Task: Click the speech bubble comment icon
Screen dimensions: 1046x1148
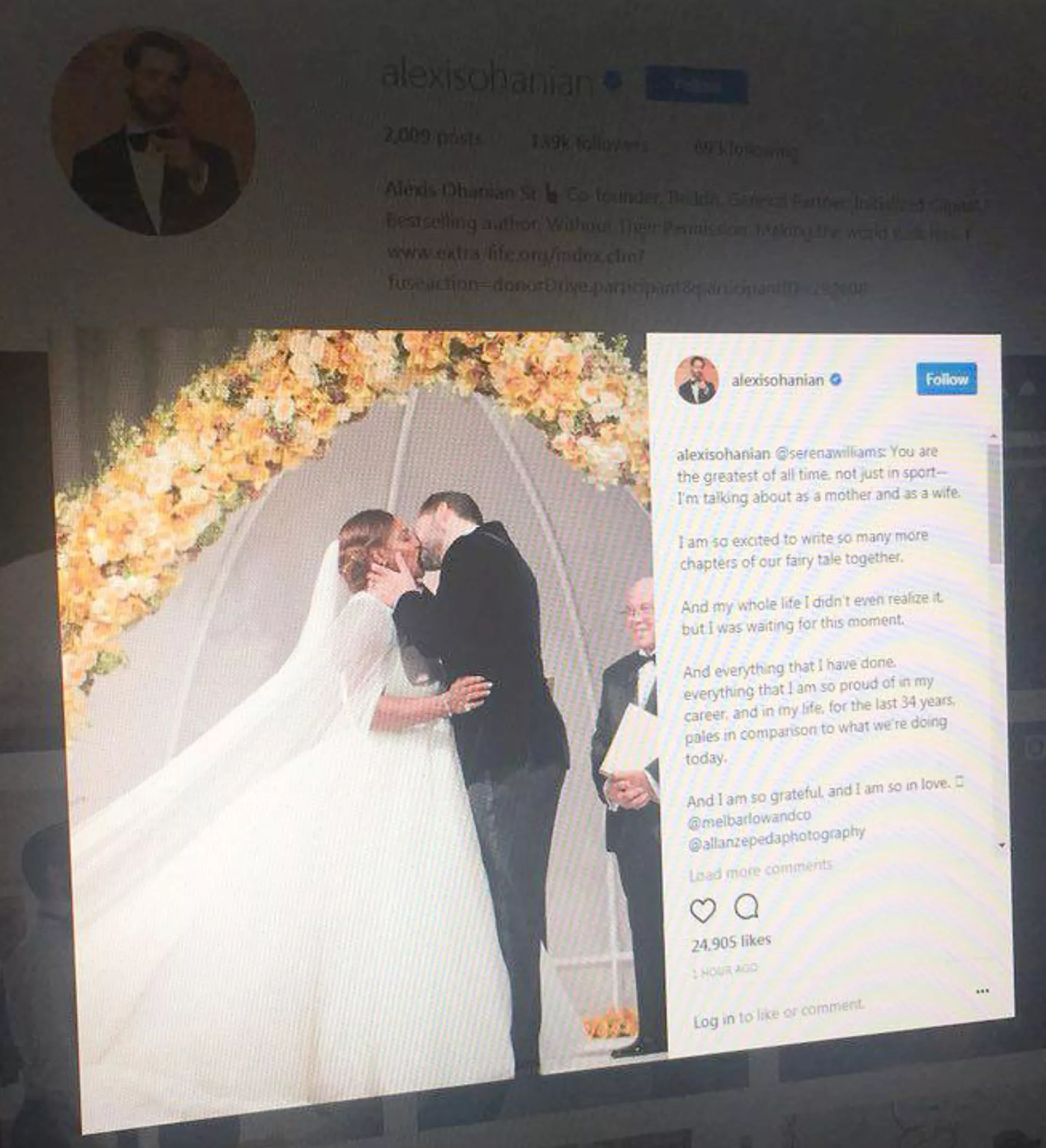Action: [x=746, y=906]
